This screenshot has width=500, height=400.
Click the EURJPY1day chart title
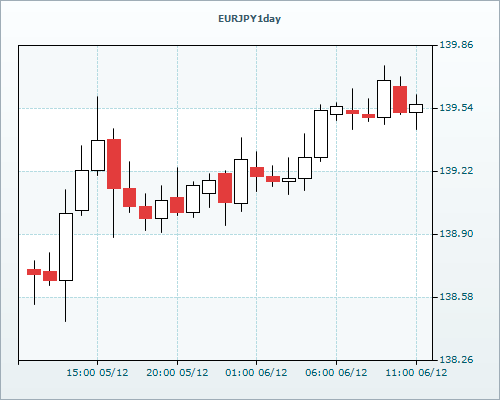[x=249, y=19]
